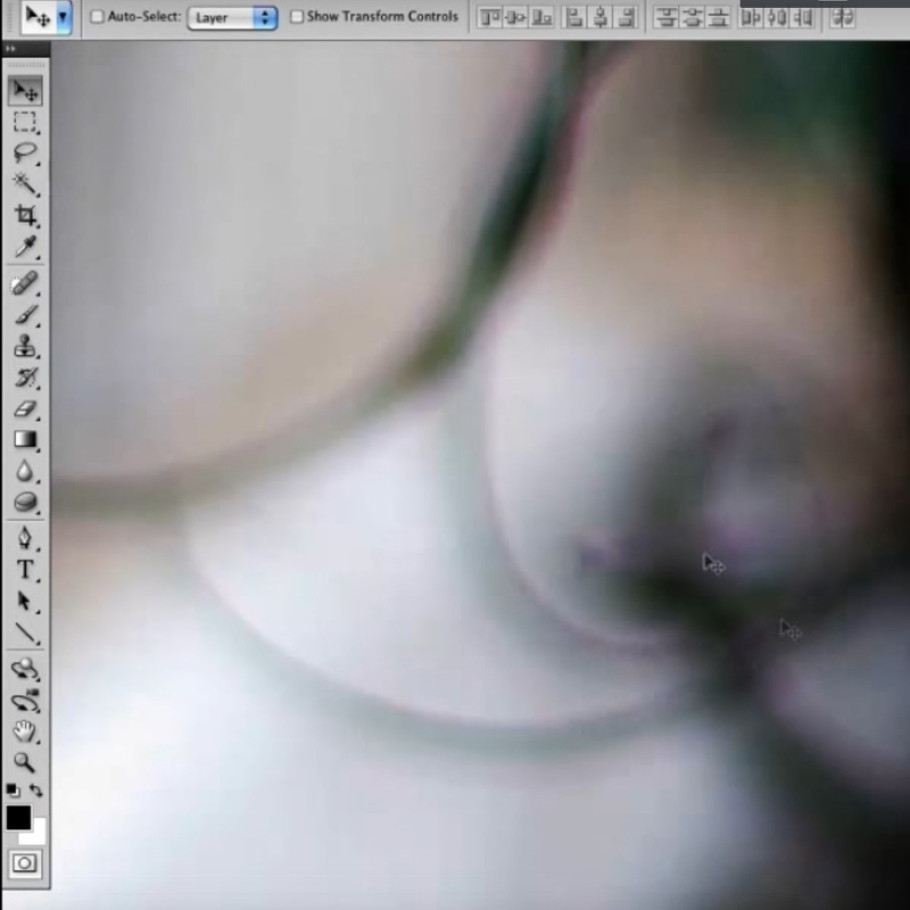Select the Sponge tool

pyautogui.click(x=25, y=502)
